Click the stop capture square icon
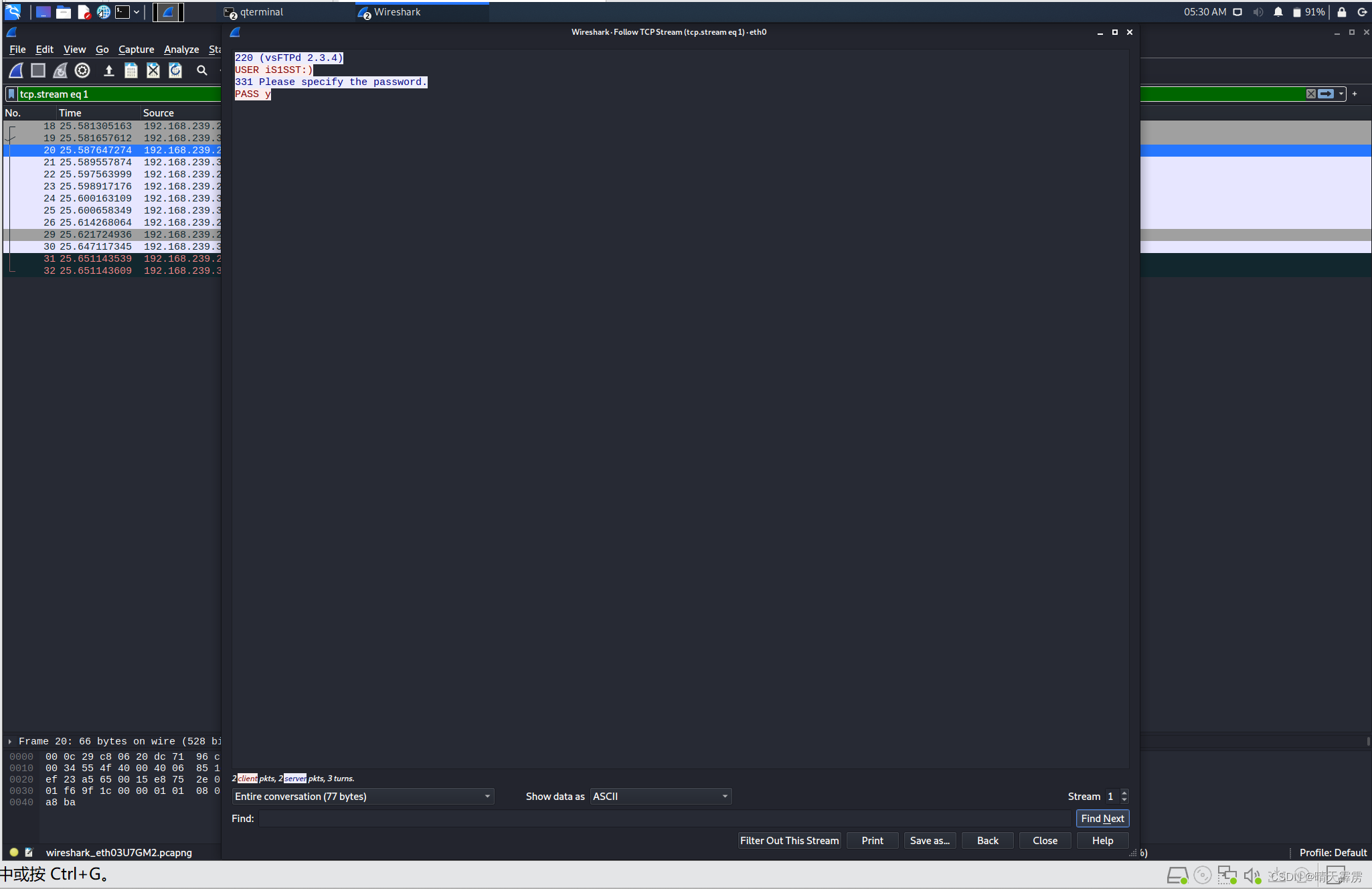Image resolution: width=1372 pixels, height=889 pixels. [x=38, y=70]
